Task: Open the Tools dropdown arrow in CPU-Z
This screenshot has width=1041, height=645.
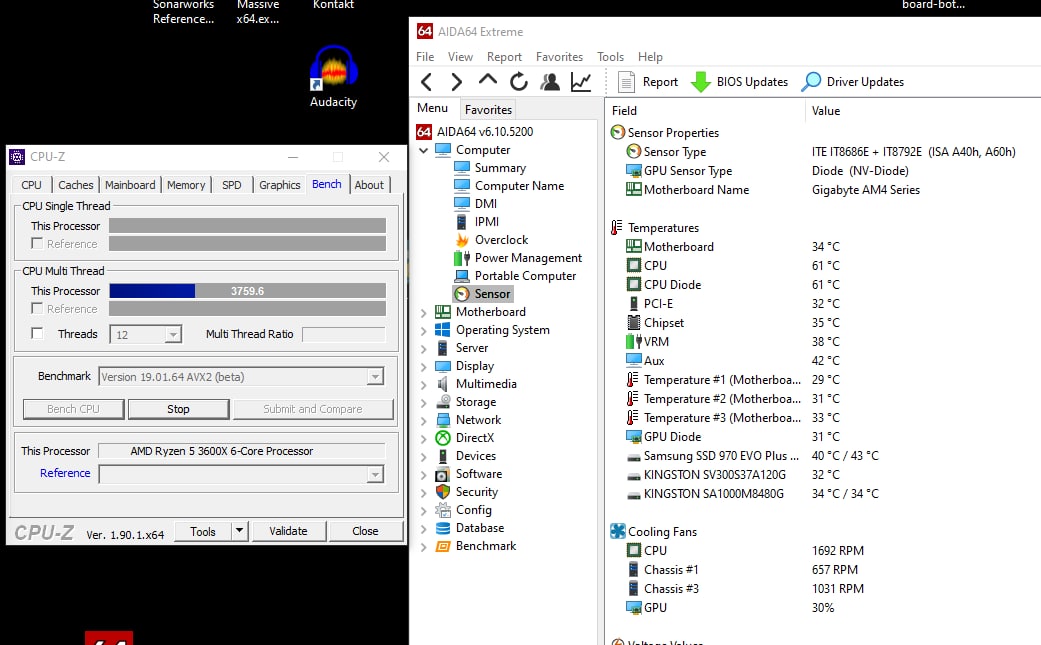Action: pyautogui.click(x=239, y=531)
